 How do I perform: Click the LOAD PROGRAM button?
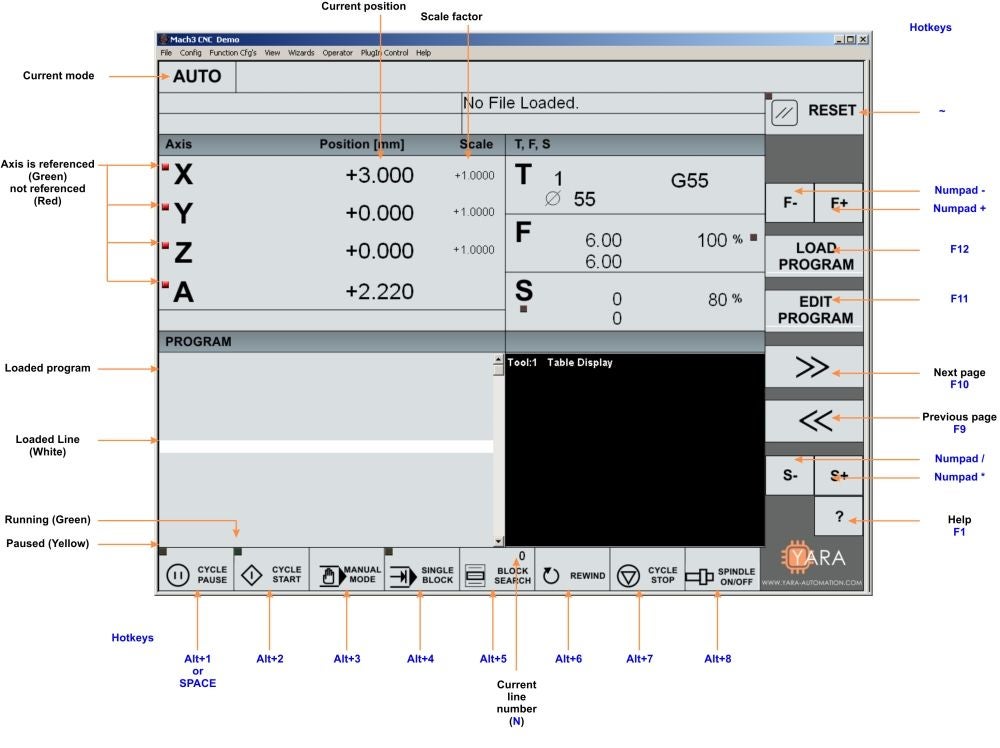click(x=814, y=256)
